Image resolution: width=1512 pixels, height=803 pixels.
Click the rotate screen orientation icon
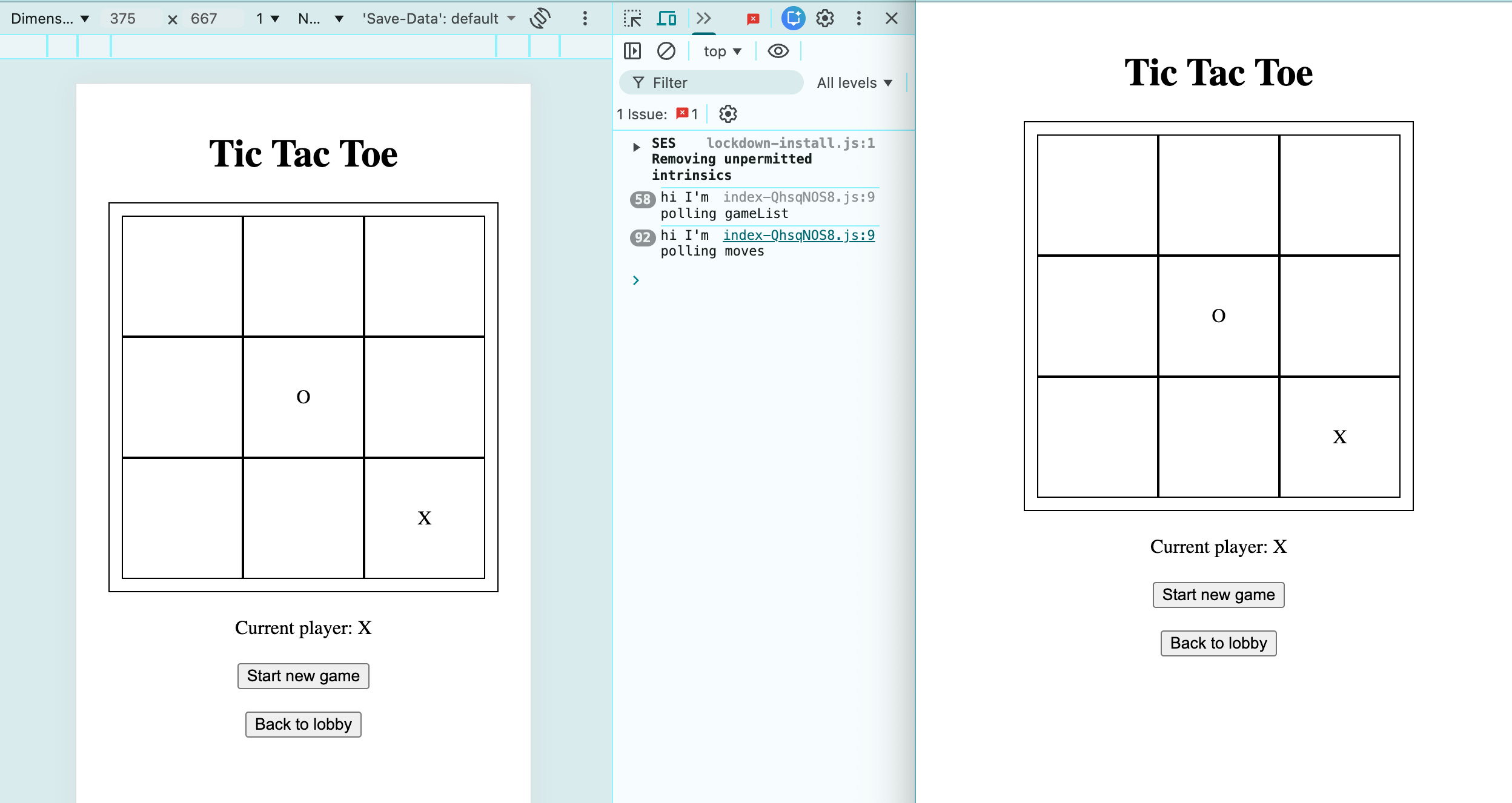(540, 19)
